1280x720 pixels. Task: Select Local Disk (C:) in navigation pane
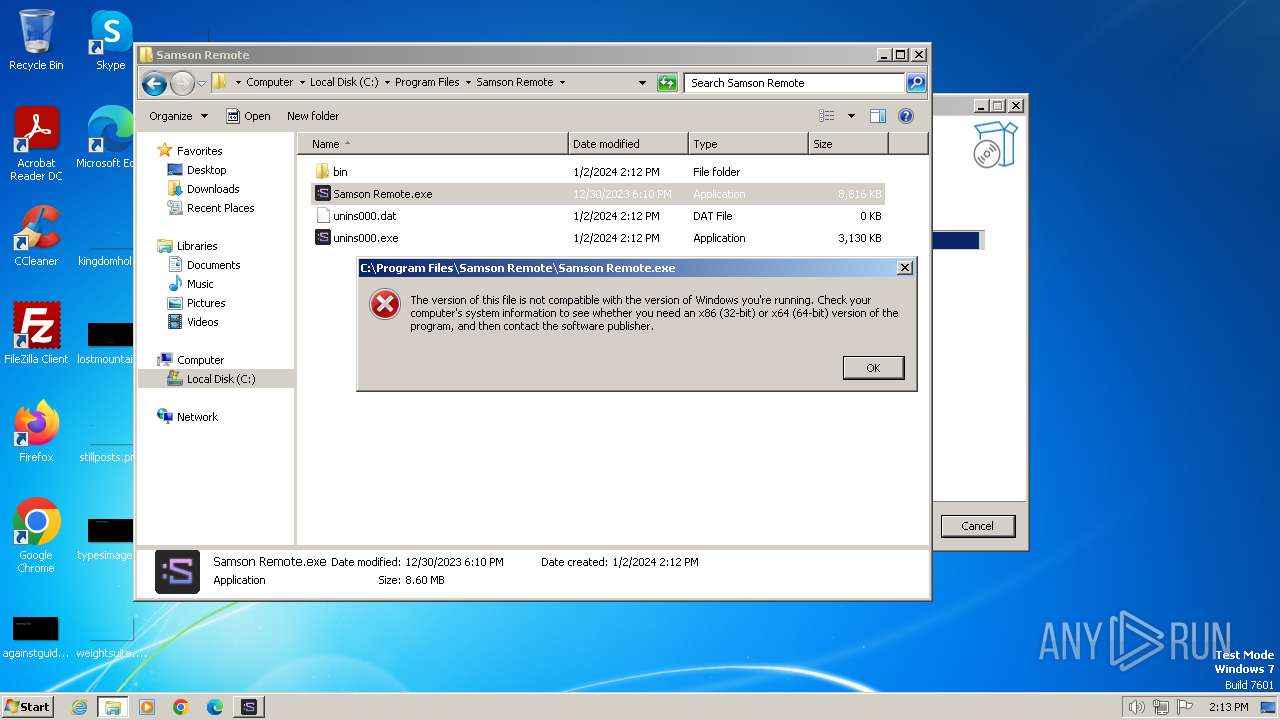(x=216, y=379)
